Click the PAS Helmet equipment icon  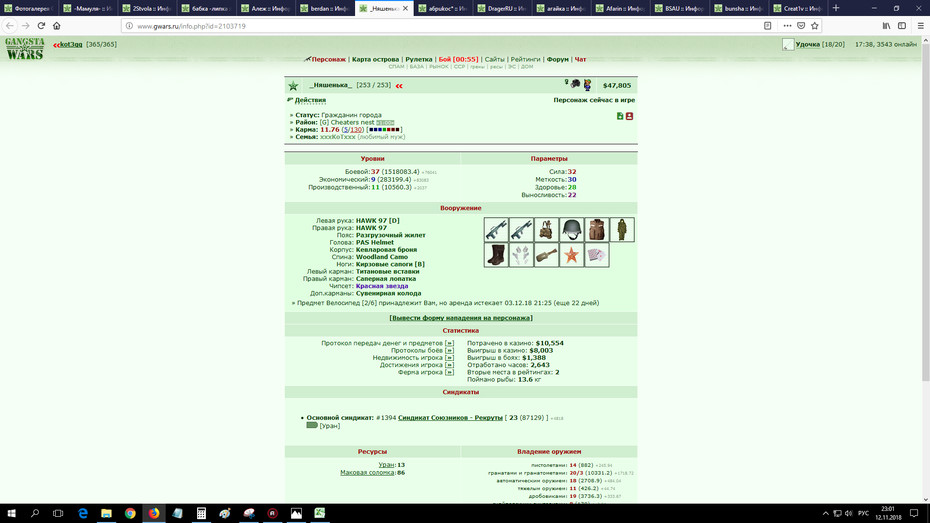click(572, 229)
